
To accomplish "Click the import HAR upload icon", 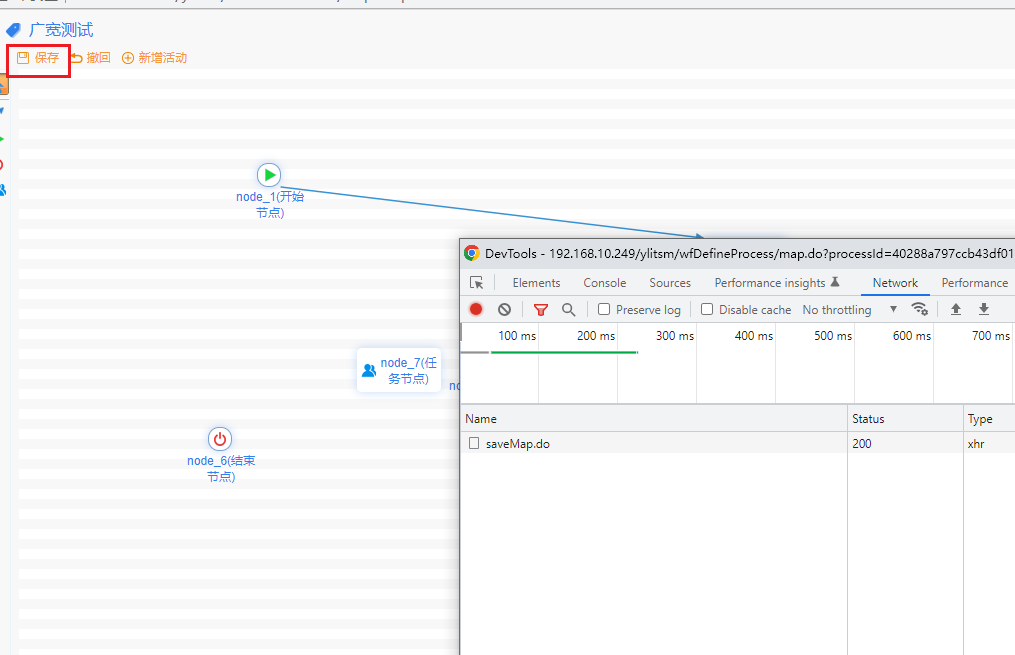I will point(955,309).
